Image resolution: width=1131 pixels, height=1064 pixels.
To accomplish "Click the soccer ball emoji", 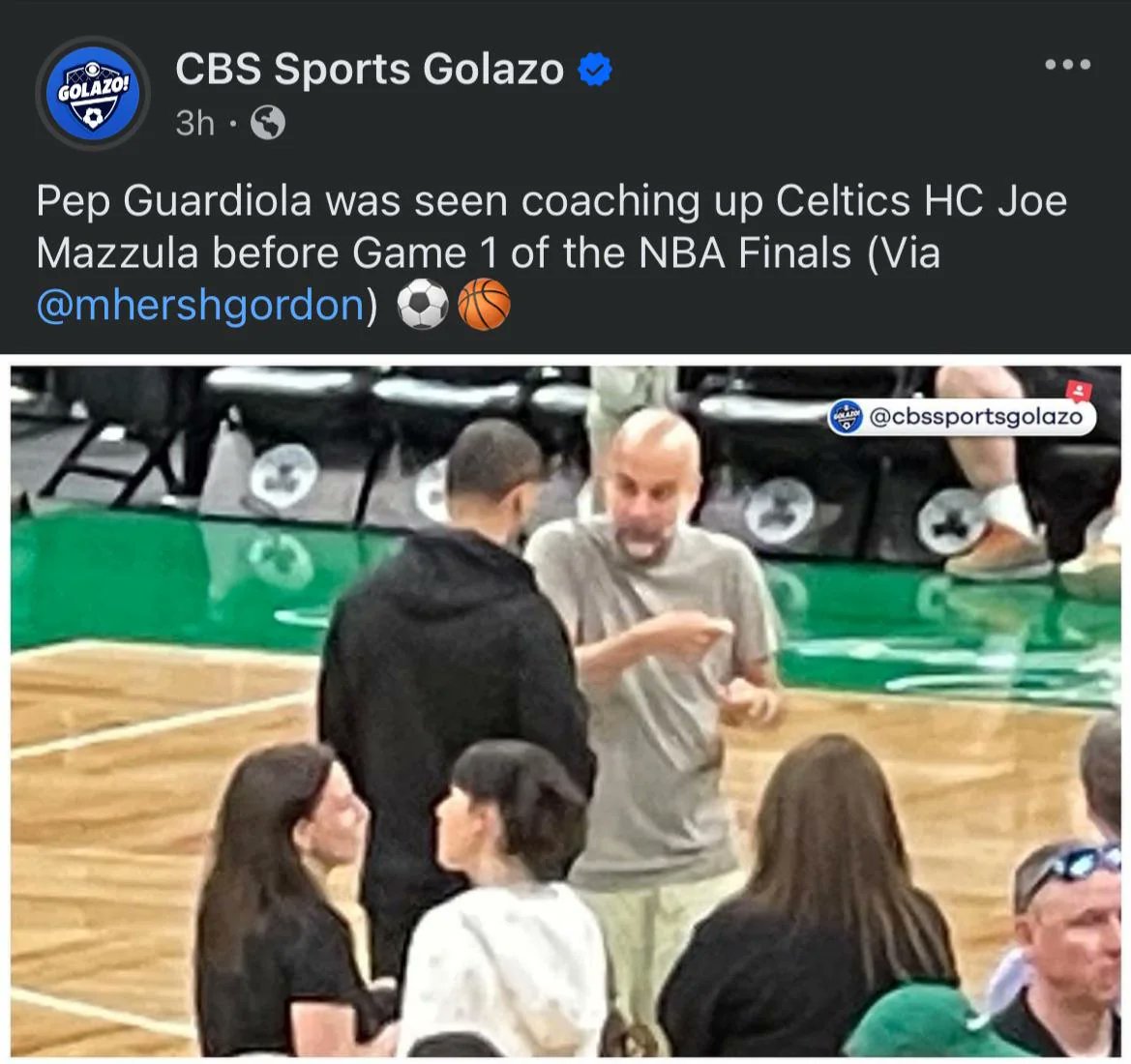I will (423, 305).
